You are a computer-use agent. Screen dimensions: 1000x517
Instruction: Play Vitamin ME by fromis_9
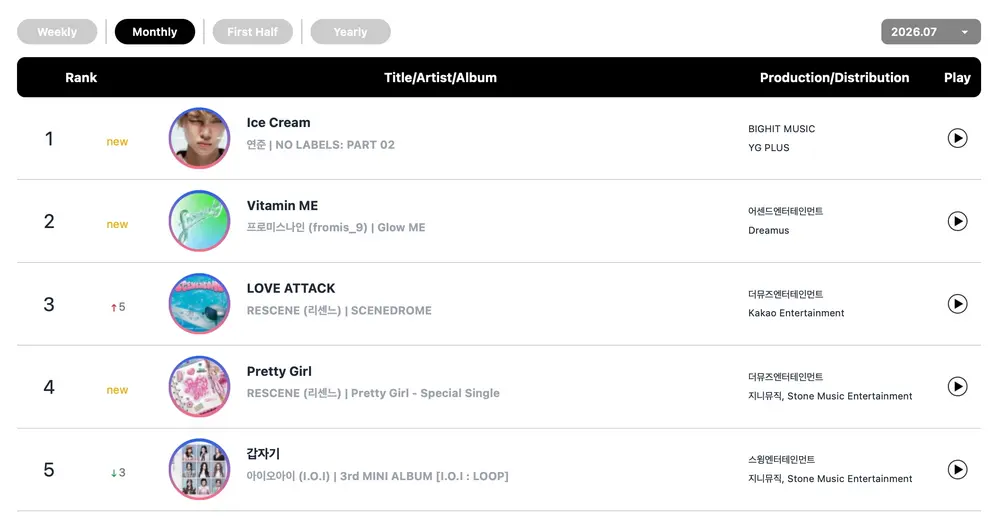click(957, 221)
